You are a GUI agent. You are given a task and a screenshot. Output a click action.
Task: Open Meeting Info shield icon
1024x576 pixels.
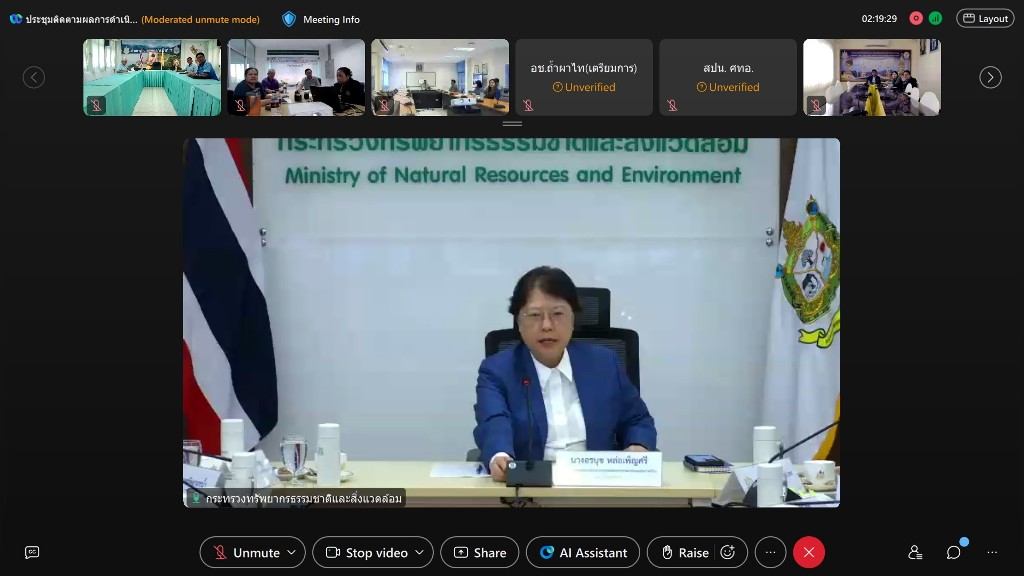click(289, 19)
